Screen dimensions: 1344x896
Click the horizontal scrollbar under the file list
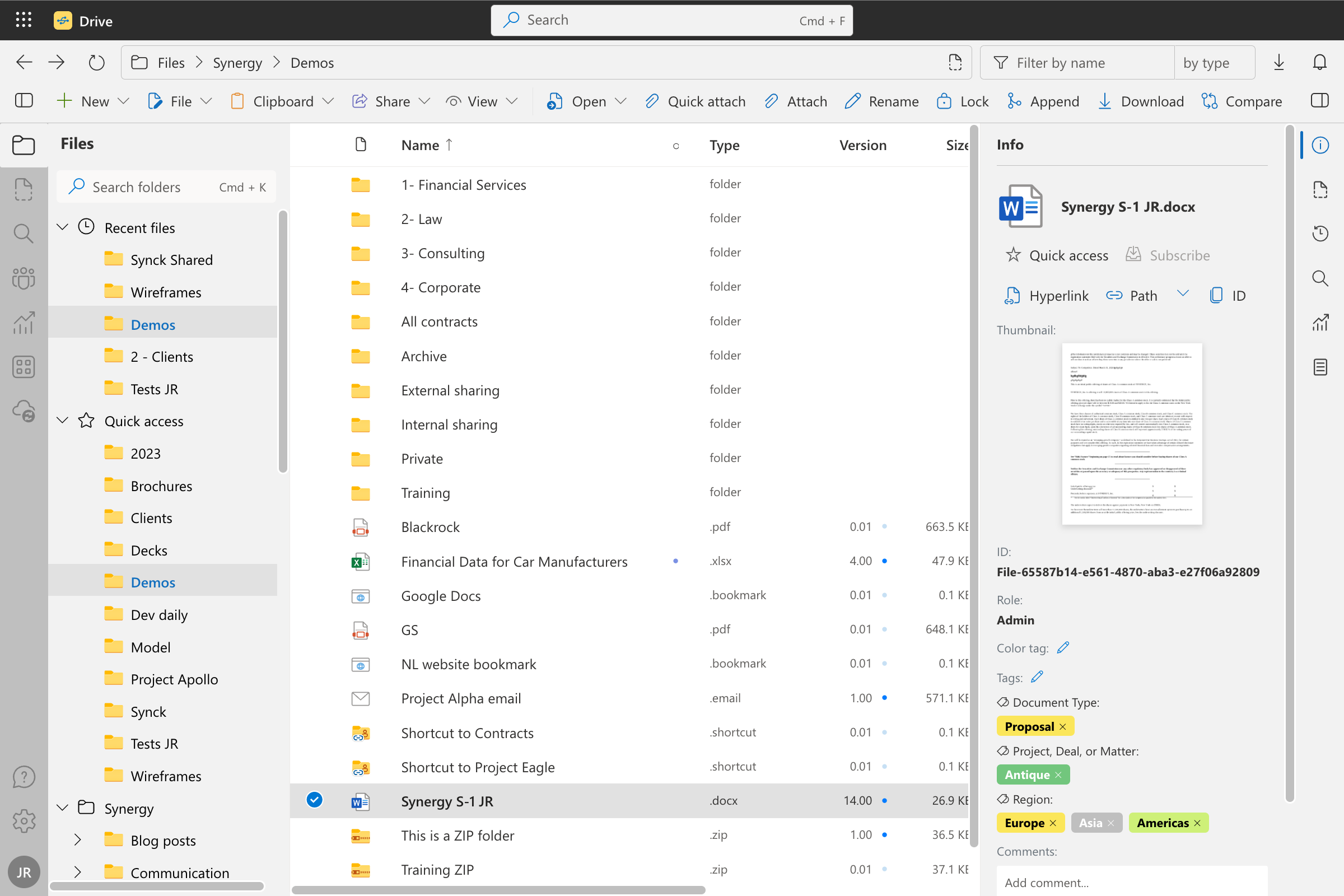click(x=498, y=890)
